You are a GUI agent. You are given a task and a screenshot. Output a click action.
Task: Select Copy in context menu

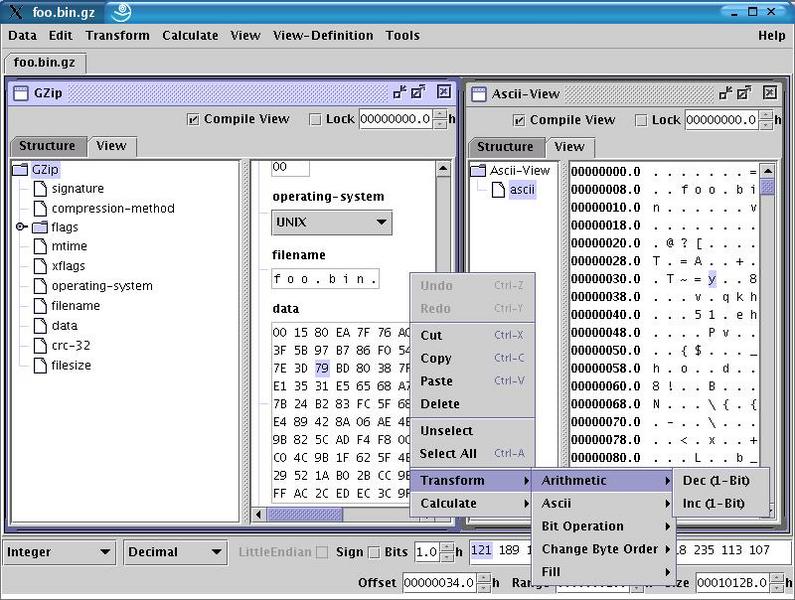tap(472, 358)
